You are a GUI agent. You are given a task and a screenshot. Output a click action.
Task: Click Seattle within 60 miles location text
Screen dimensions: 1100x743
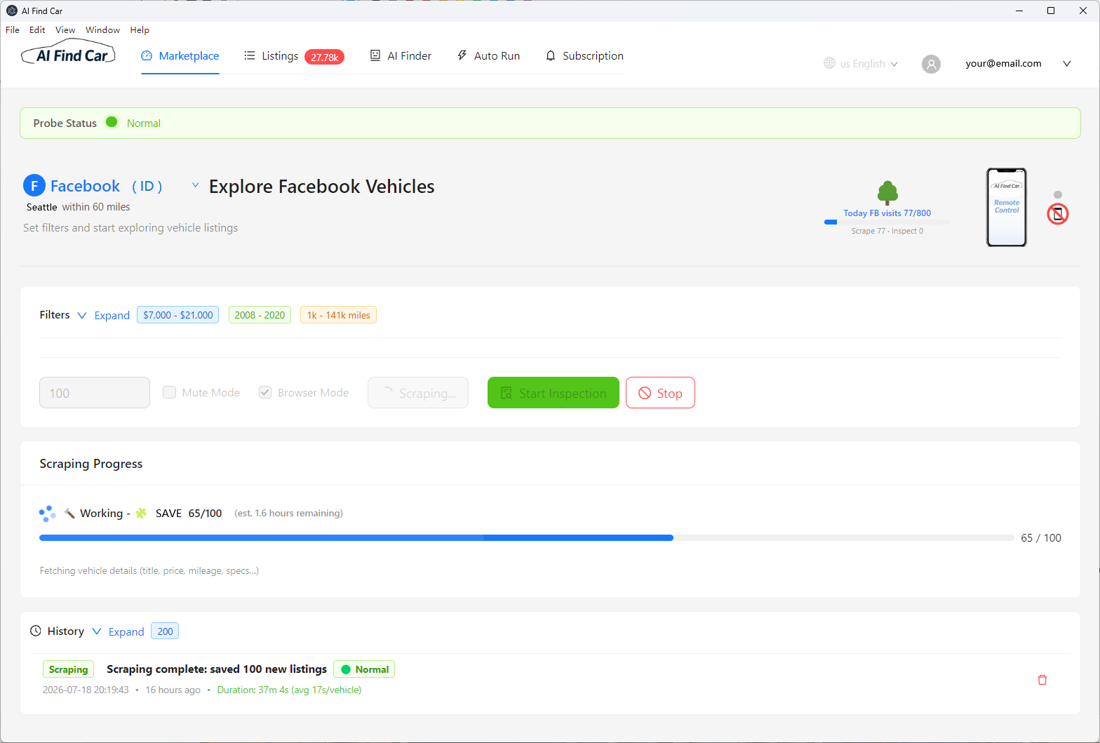coord(78,207)
